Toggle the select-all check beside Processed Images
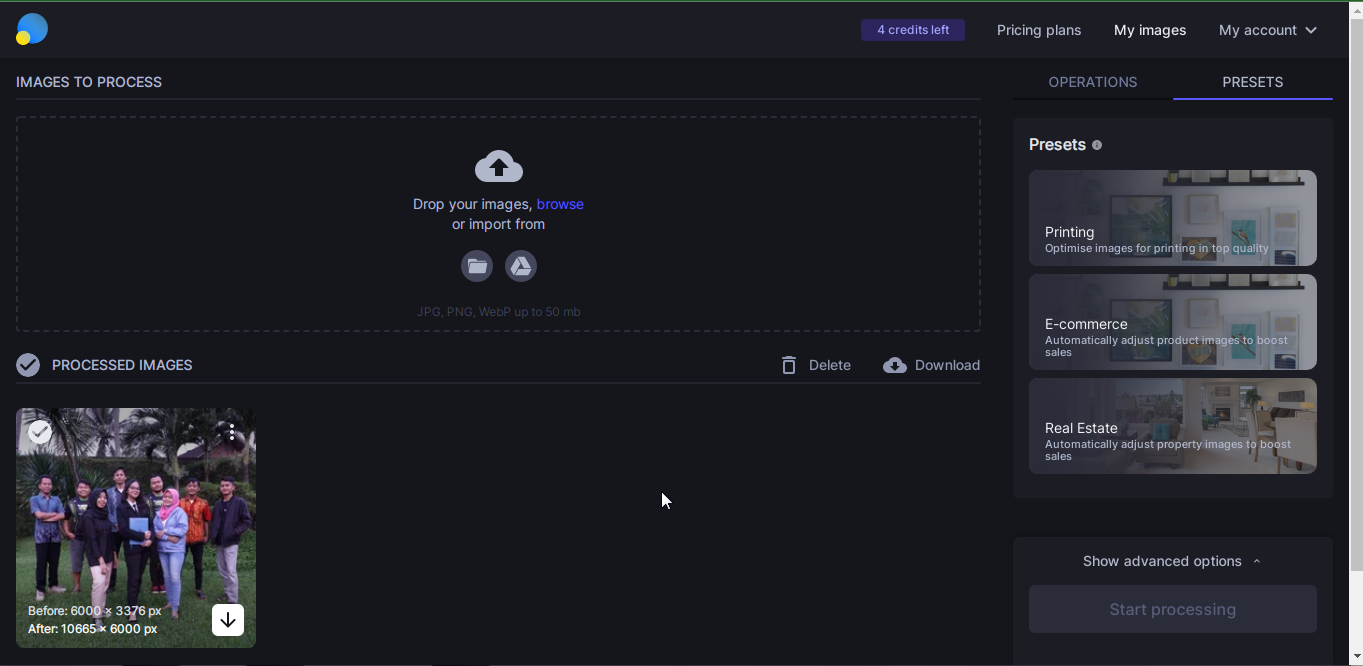The width and height of the screenshot is (1363, 666). pos(28,365)
